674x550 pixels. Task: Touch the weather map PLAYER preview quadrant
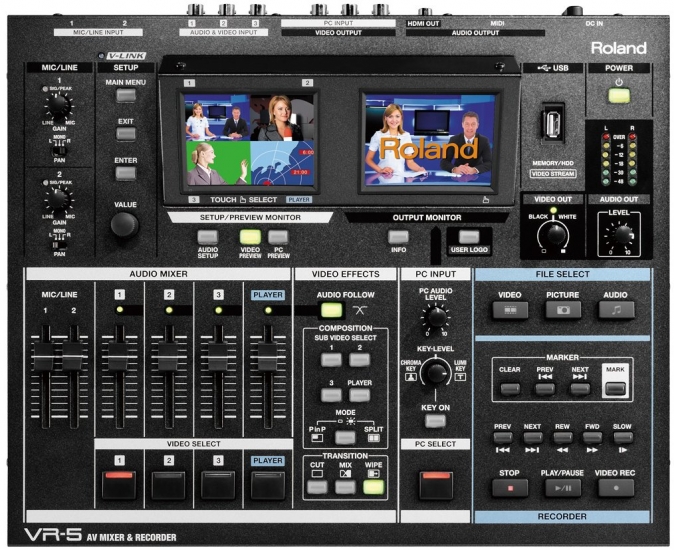(x=282, y=163)
